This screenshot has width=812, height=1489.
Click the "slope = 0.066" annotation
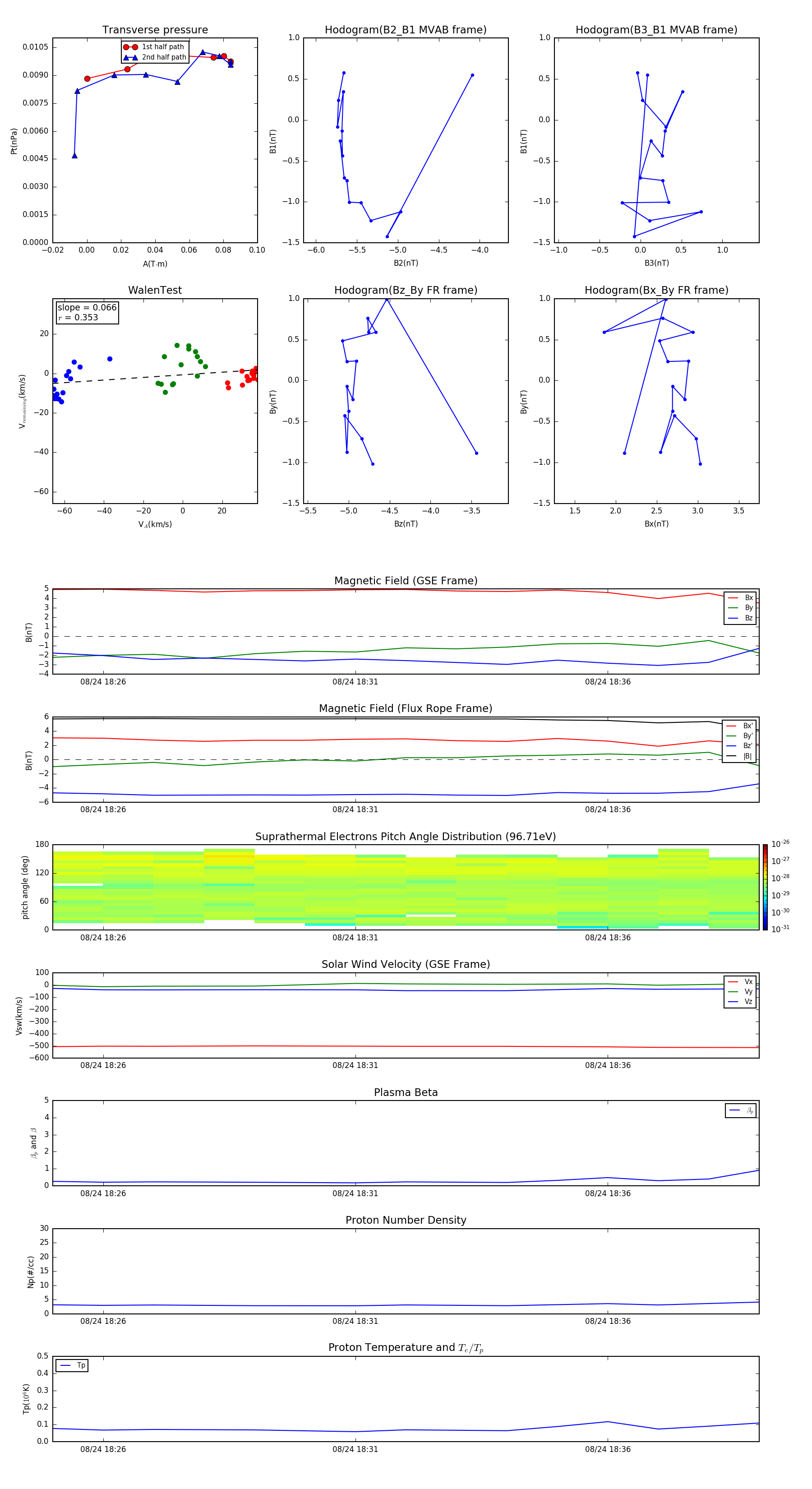point(87,308)
